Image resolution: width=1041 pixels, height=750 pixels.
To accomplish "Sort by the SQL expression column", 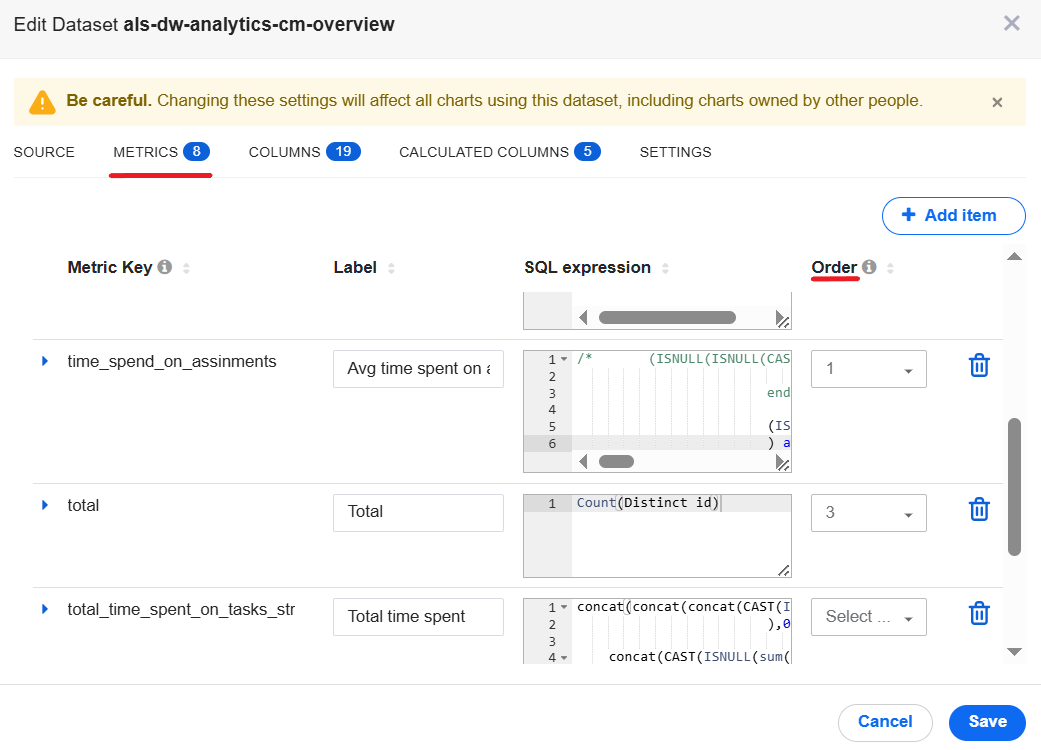I will pos(665,267).
